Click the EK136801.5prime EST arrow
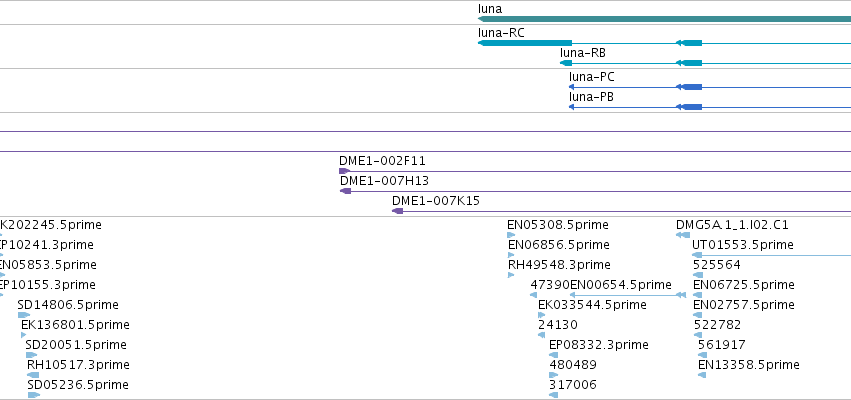Image resolution: width=851 pixels, height=400 pixels. [x=23, y=335]
